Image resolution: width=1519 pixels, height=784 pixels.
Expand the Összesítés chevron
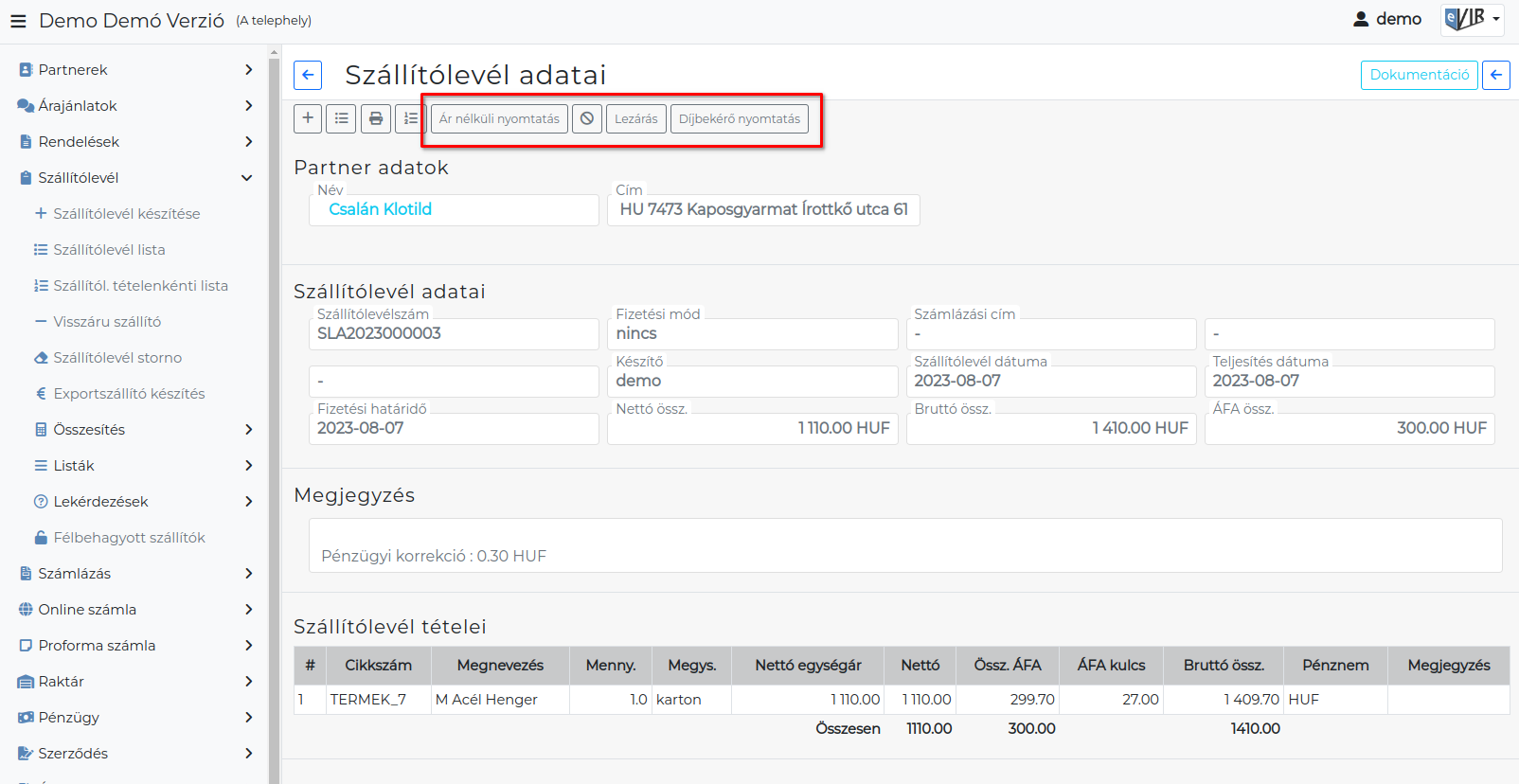coord(248,429)
